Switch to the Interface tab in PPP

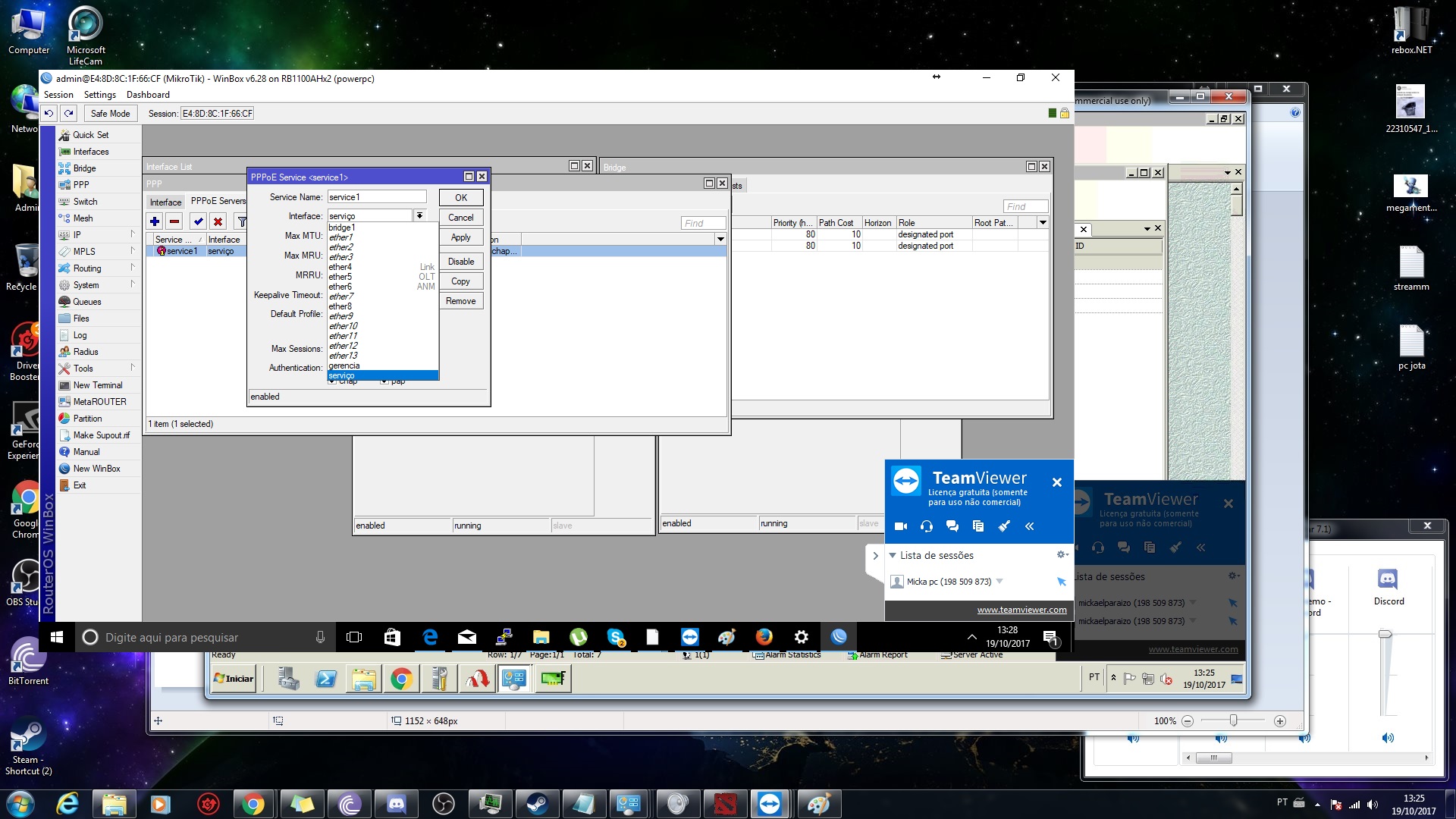pyautogui.click(x=165, y=202)
